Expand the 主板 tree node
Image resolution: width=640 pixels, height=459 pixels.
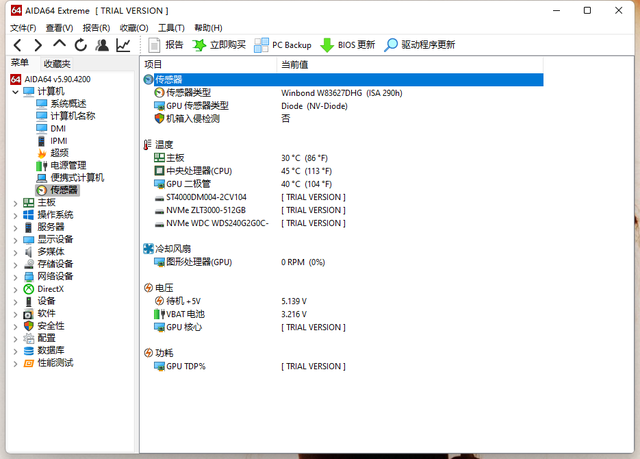[15, 203]
